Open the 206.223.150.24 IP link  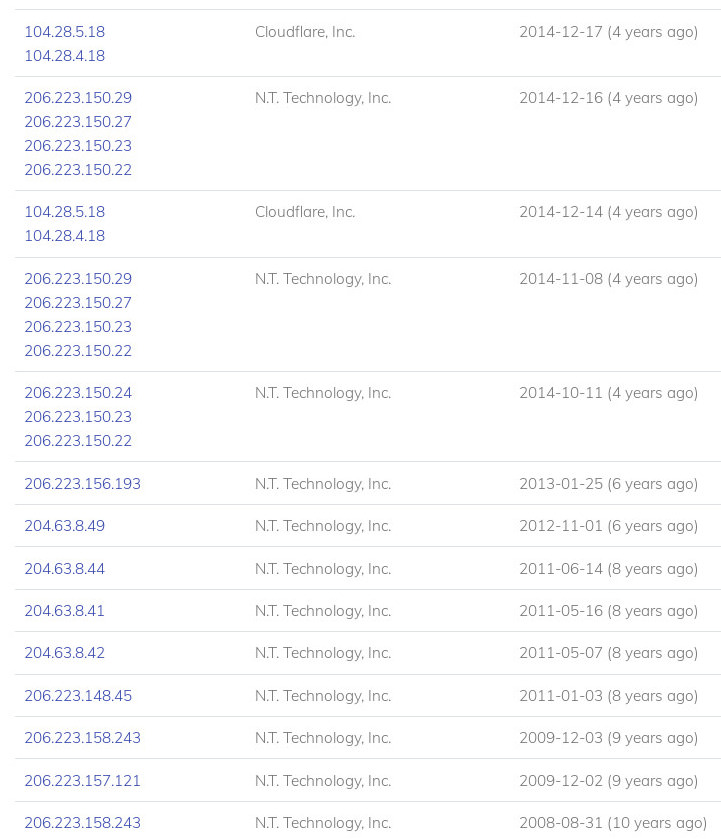click(78, 393)
